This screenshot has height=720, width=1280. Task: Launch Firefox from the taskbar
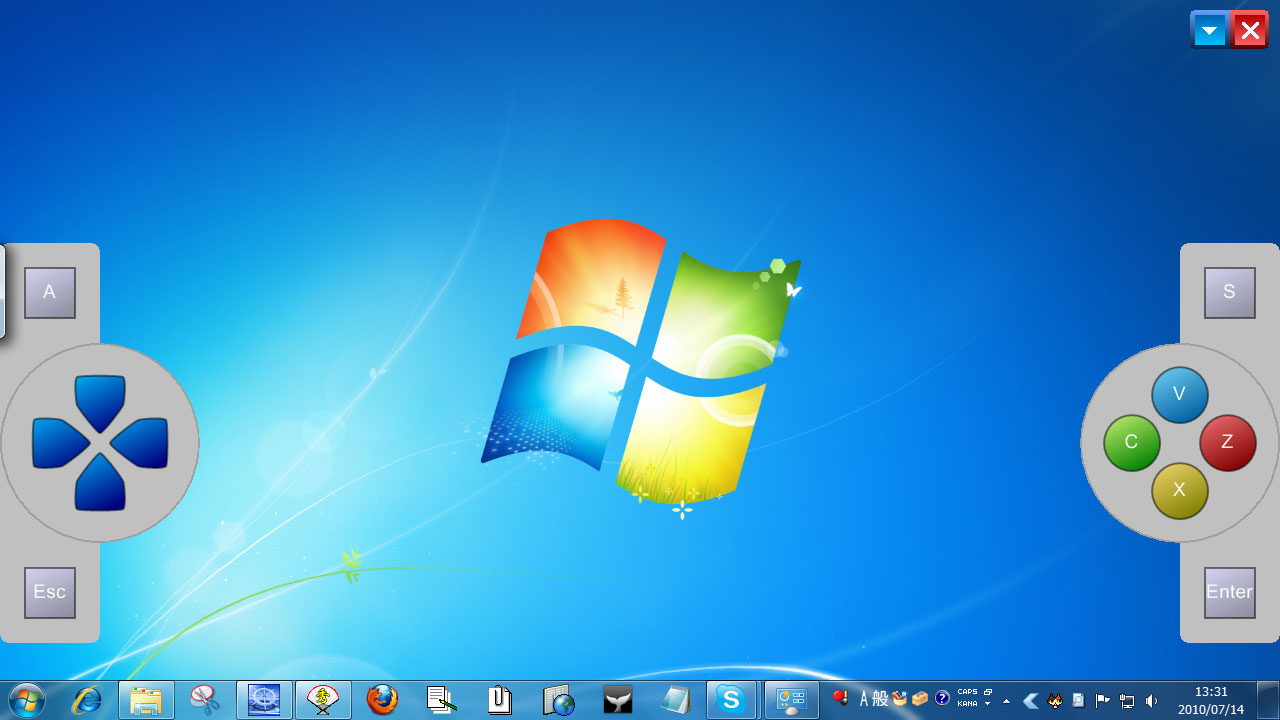pyautogui.click(x=382, y=700)
